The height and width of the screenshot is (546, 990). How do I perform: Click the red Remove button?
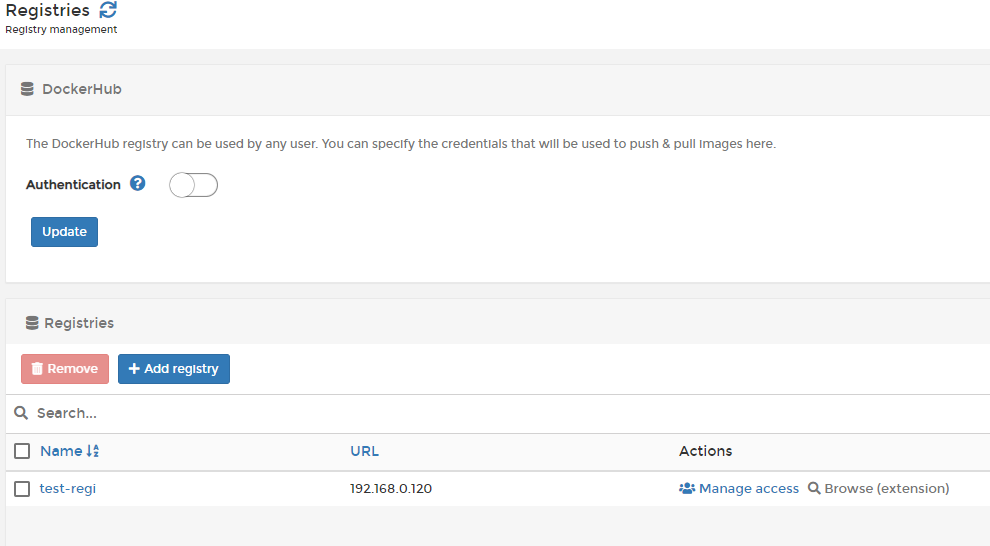[x=65, y=369]
